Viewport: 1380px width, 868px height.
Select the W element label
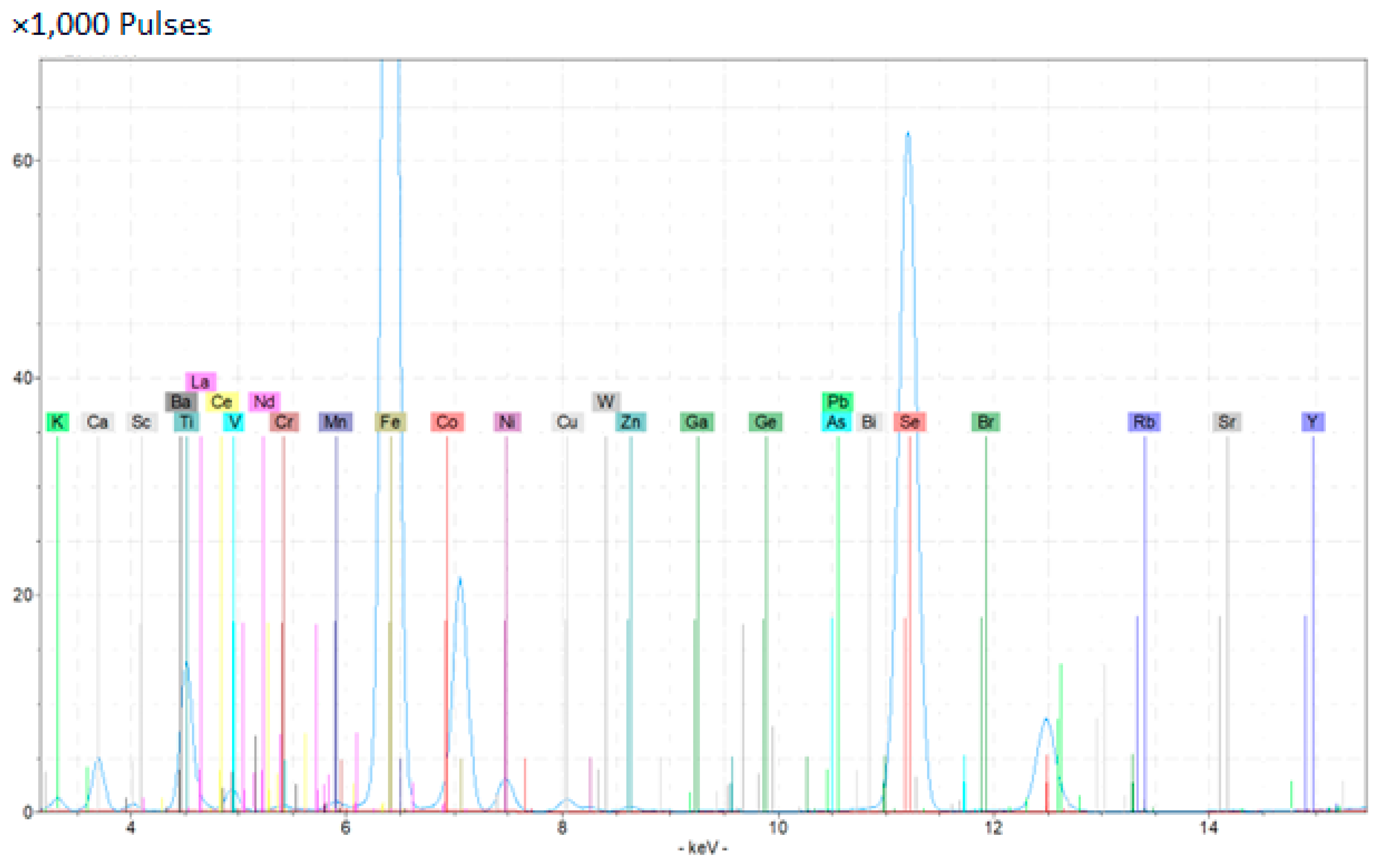606,402
